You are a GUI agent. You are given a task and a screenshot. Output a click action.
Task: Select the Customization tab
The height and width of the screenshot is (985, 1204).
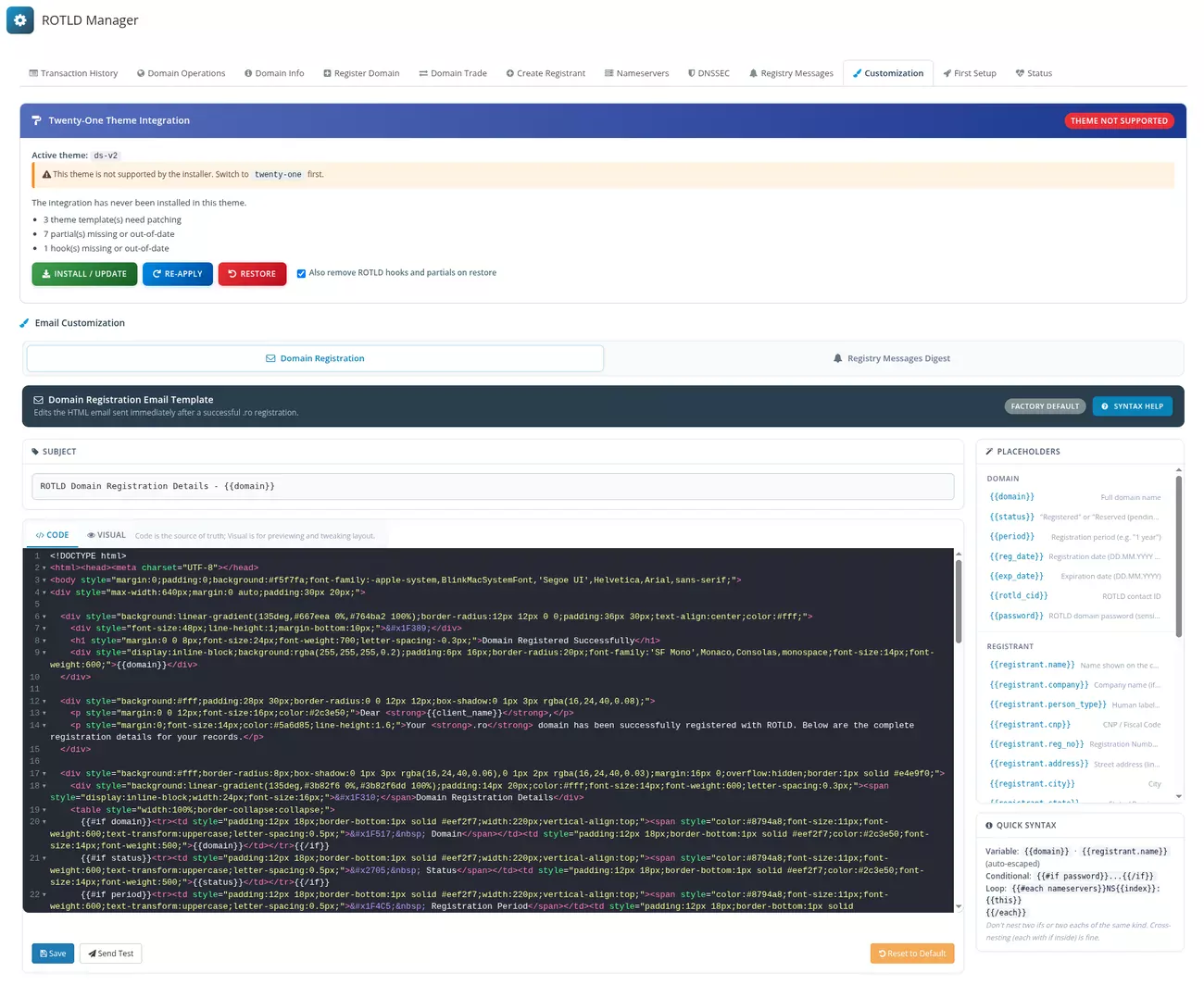click(888, 73)
